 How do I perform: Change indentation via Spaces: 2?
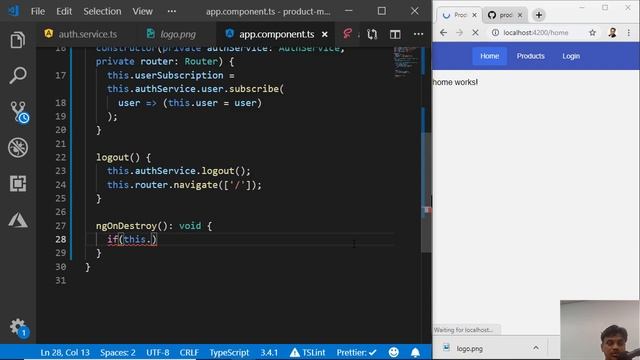tap(118, 352)
